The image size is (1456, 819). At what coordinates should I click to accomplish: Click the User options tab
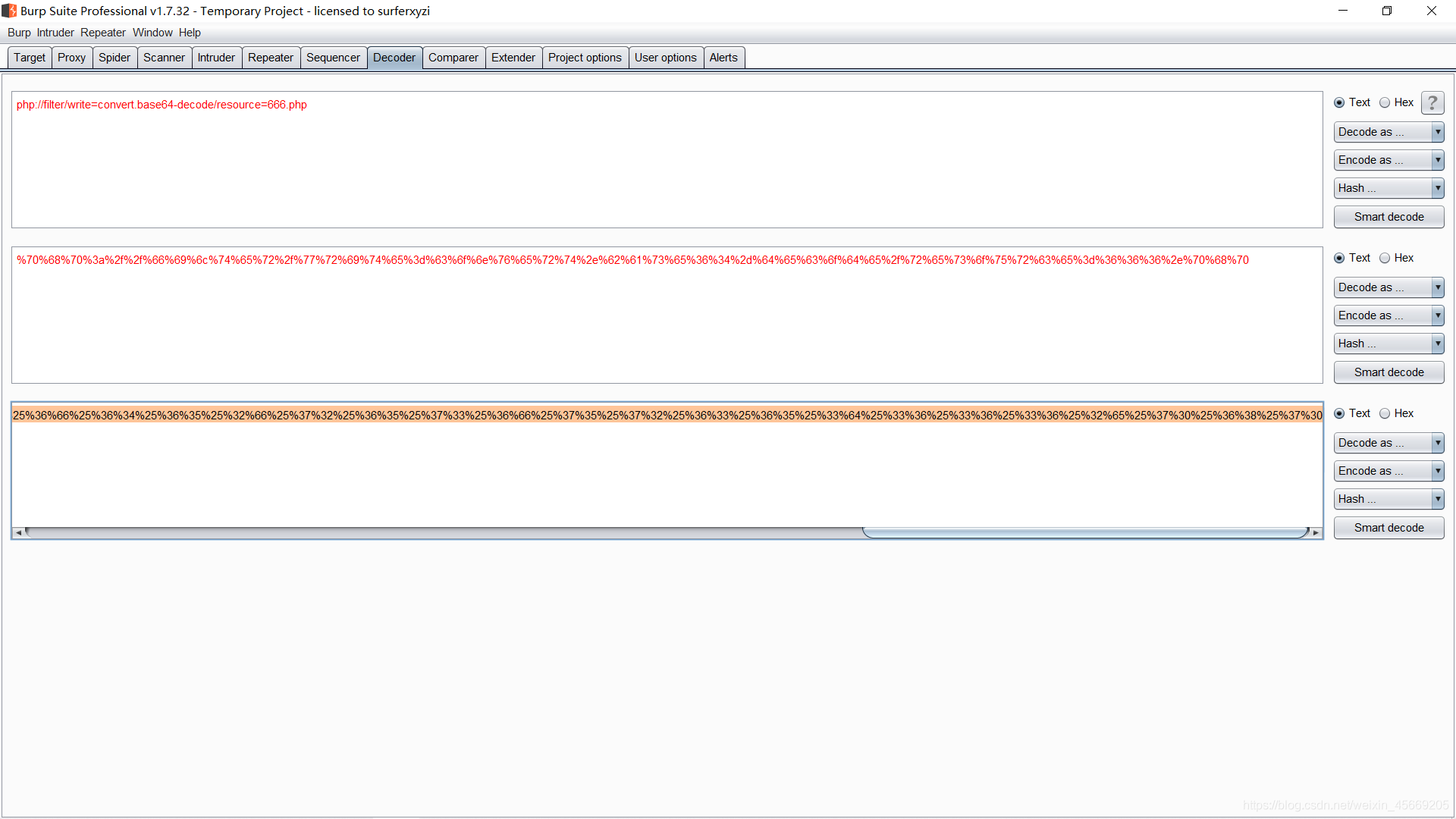click(x=665, y=57)
